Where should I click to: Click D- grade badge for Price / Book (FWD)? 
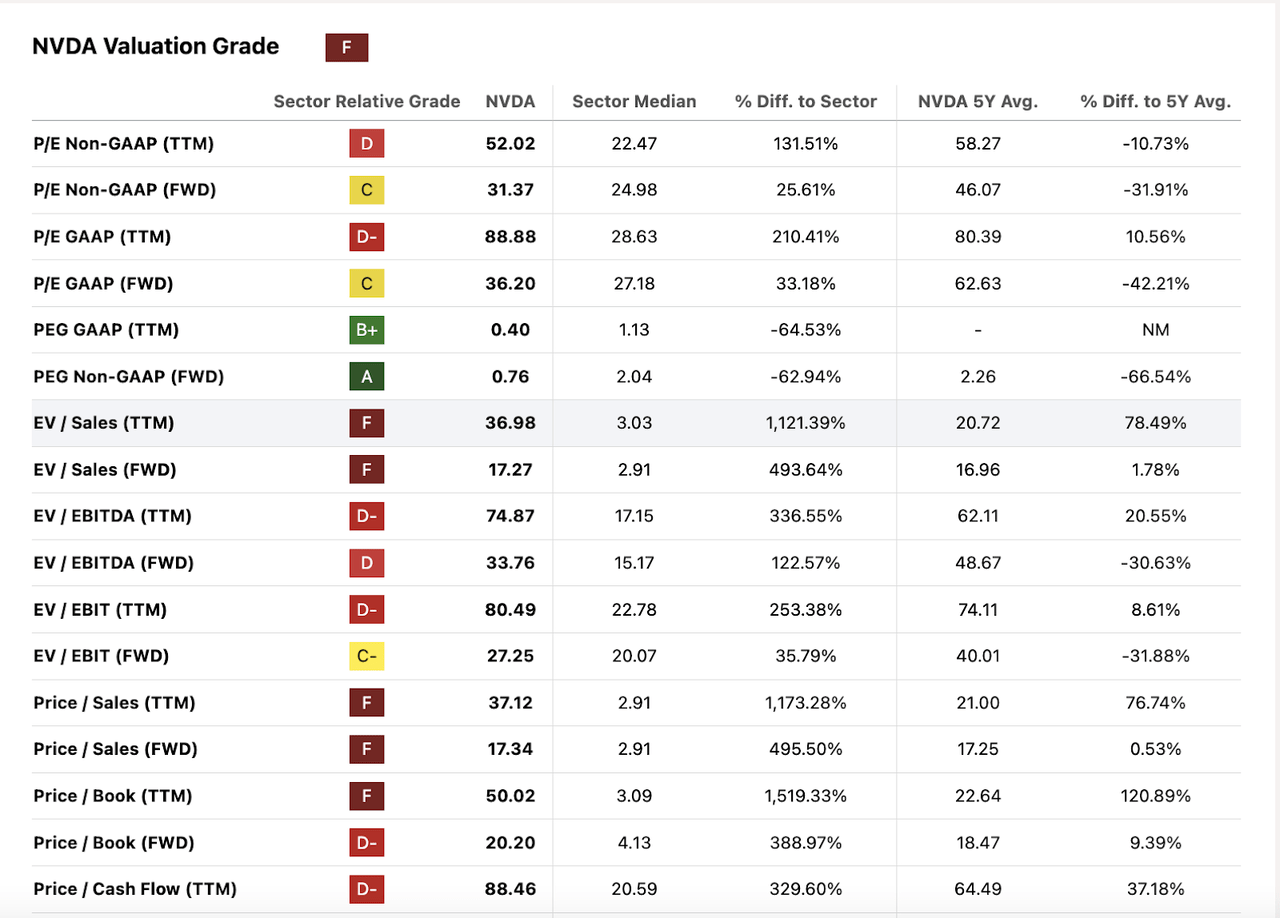[367, 843]
